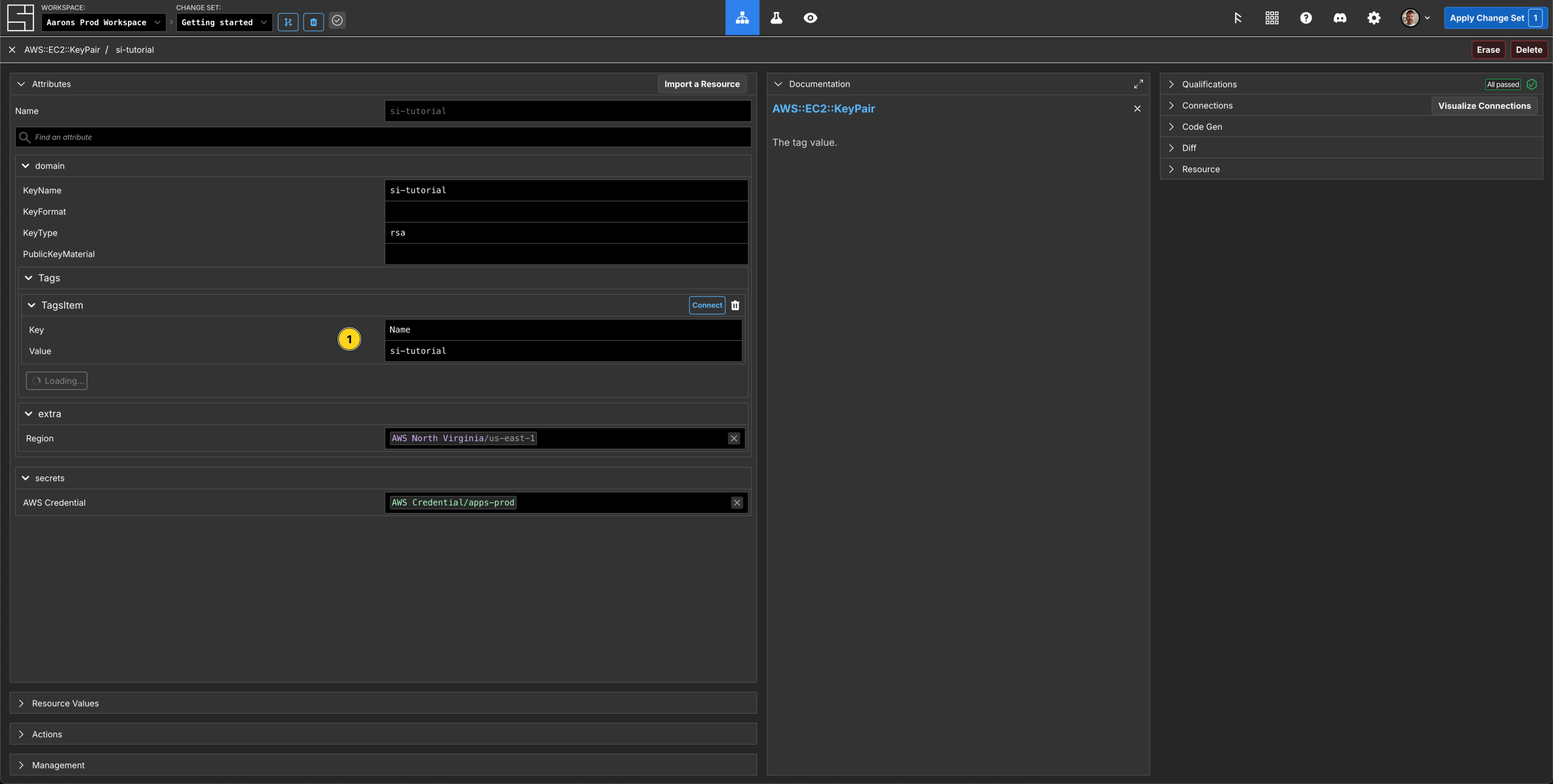Open the System Initiative logo home
The image size is (1553, 784).
pos(20,17)
